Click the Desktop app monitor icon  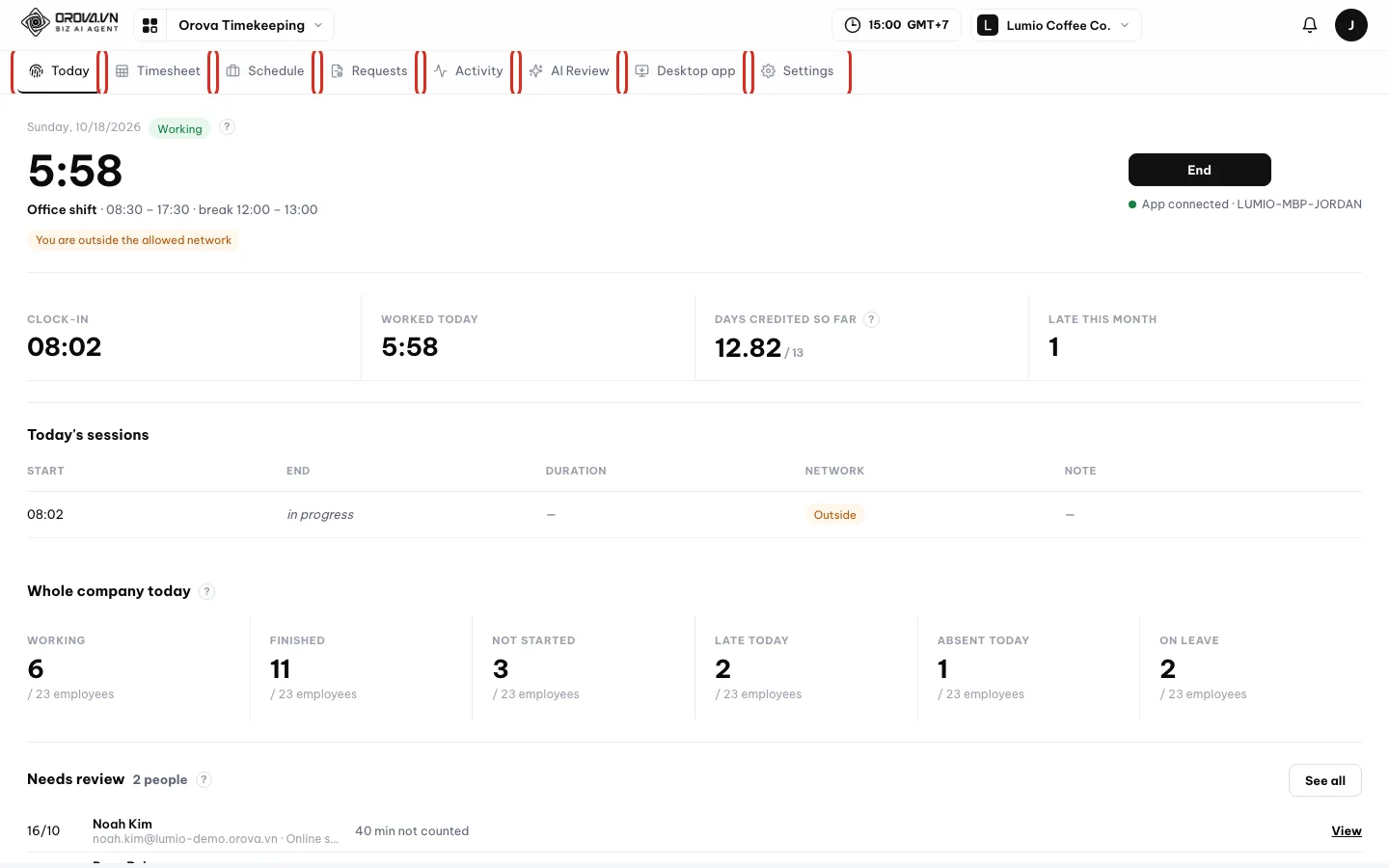pyautogui.click(x=642, y=71)
